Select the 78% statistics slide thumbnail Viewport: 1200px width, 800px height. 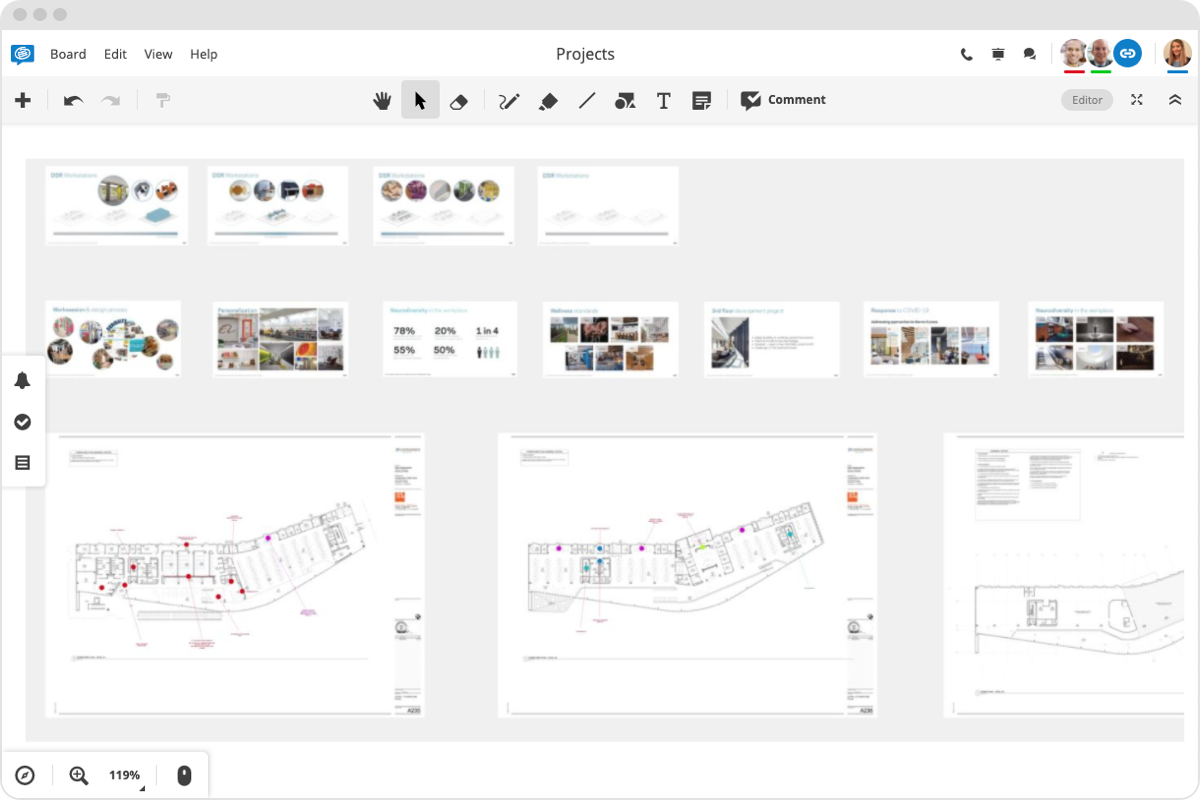[x=450, y=339]
